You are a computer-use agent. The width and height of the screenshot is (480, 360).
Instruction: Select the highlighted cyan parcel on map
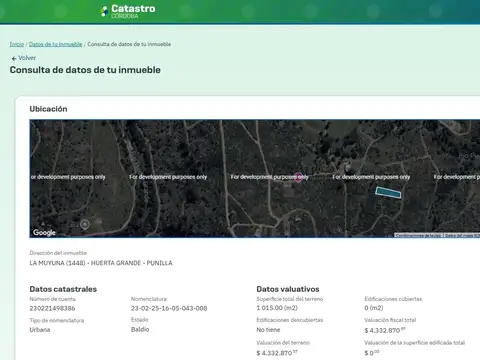click(388, 193)
